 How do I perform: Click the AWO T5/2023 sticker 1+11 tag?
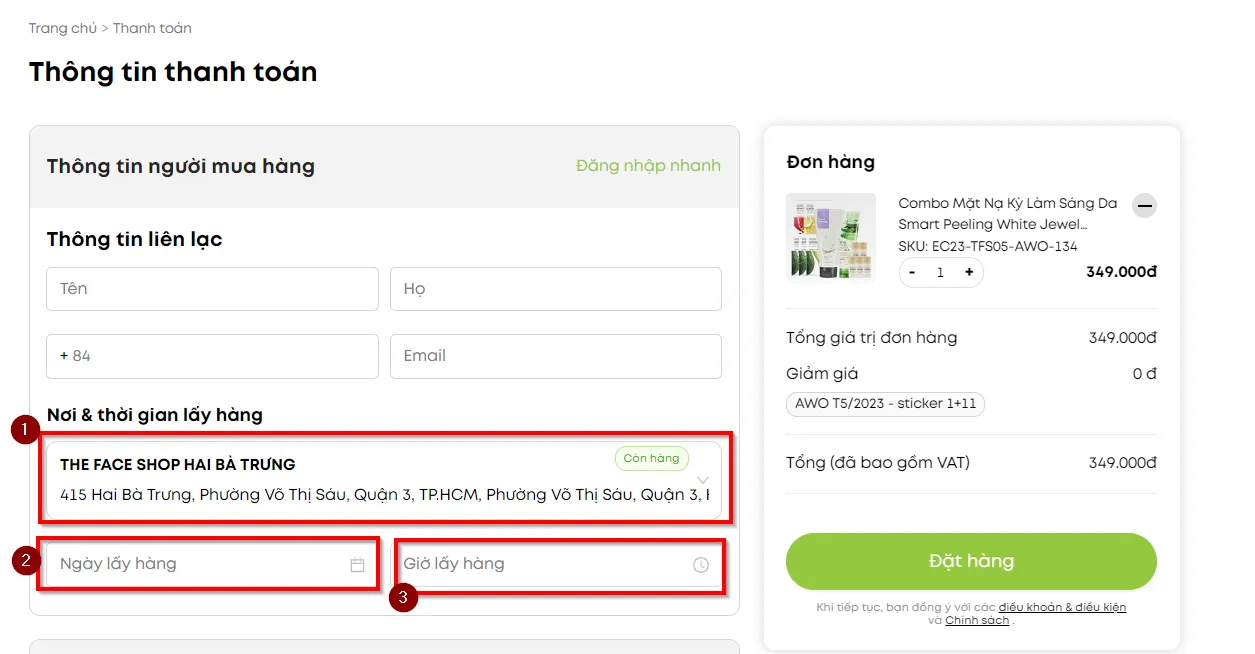click(885, 404)
